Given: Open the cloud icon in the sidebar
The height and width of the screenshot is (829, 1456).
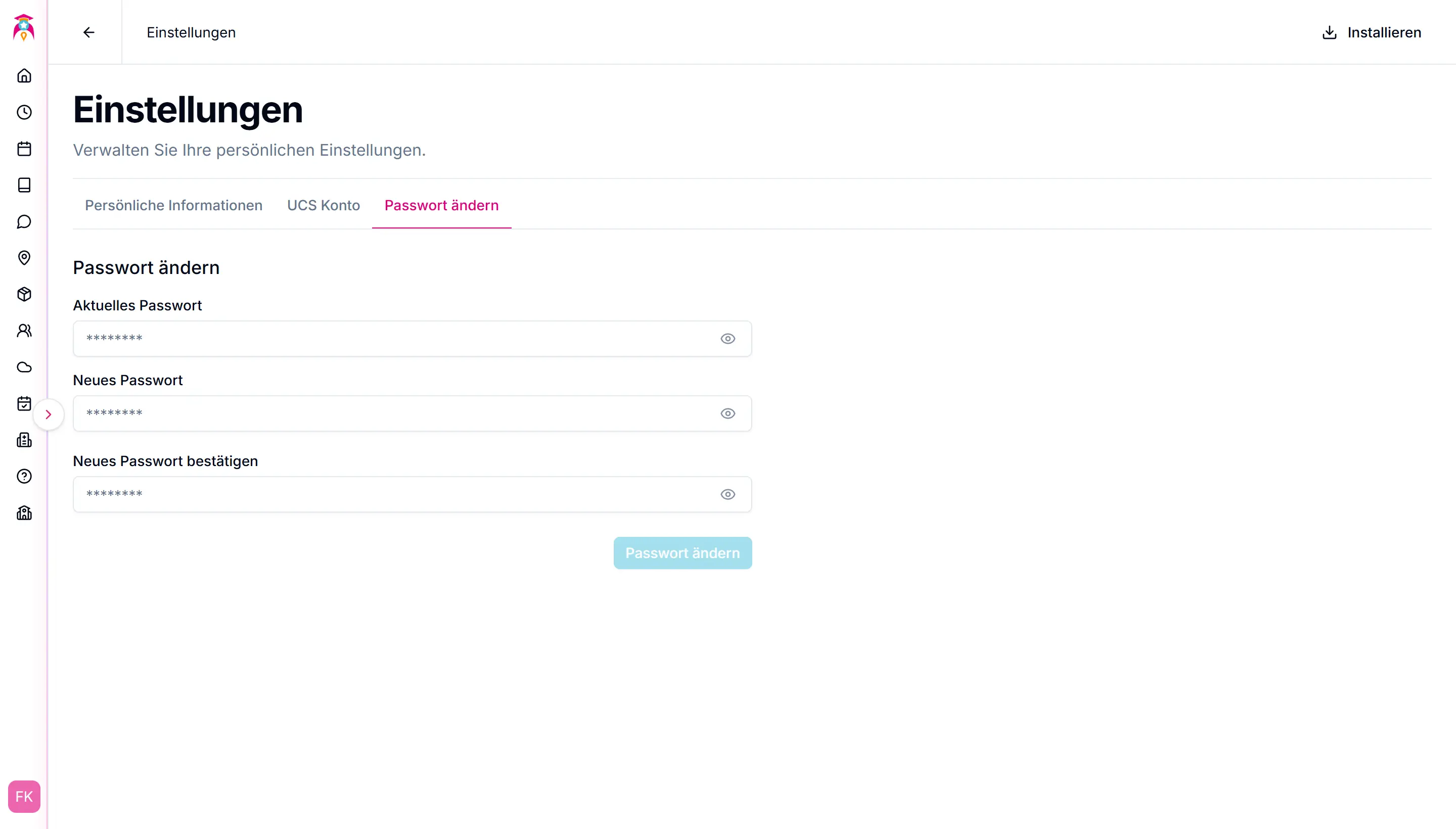Looking at the screenshot, I should coord(24,367).
